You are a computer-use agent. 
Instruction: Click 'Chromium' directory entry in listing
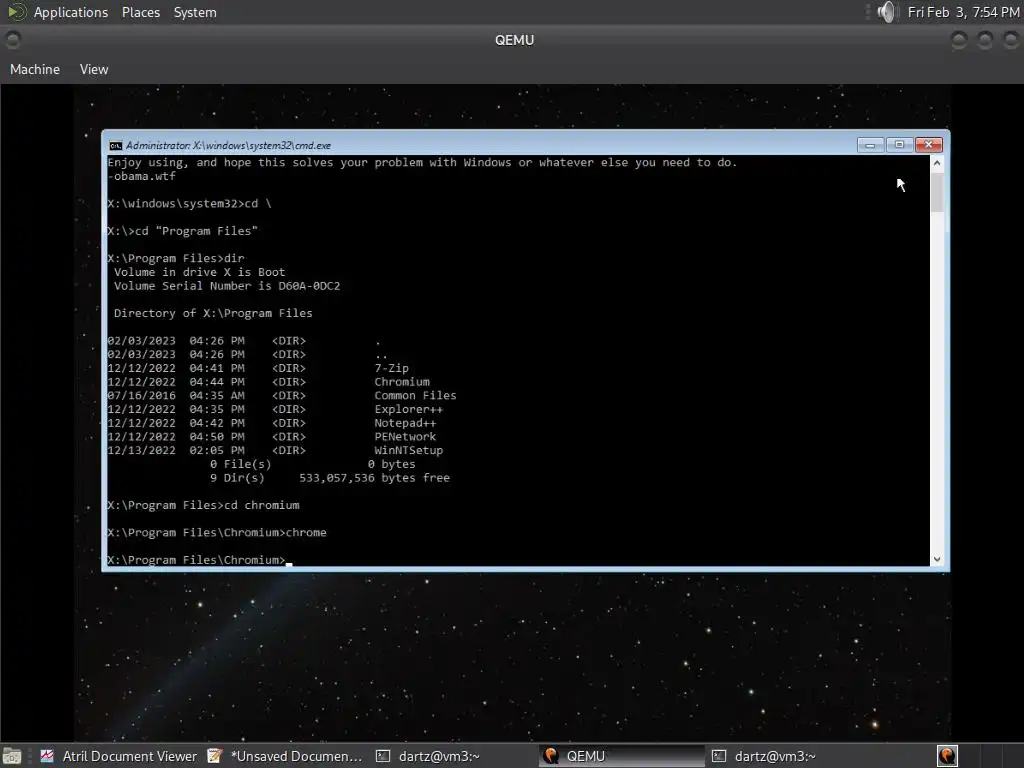click(402, 382)
